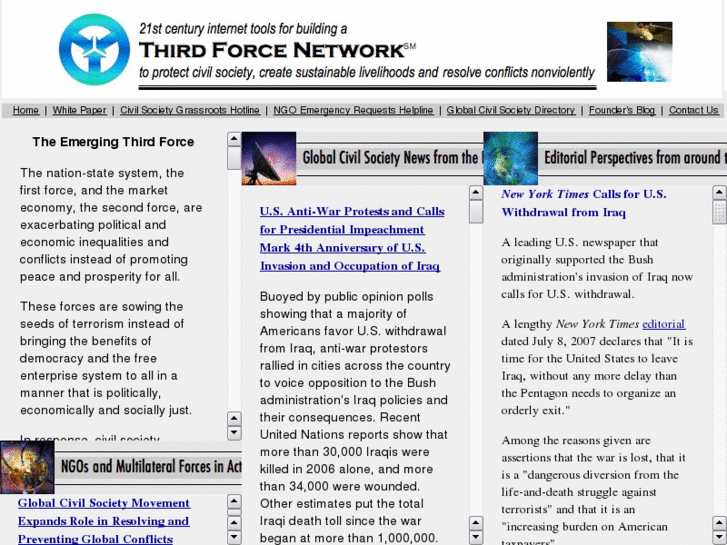This screenshot has height=545, width=727.
Task: Click the paragraph starting 'These forces are sowing'
Action: [106, 358]
